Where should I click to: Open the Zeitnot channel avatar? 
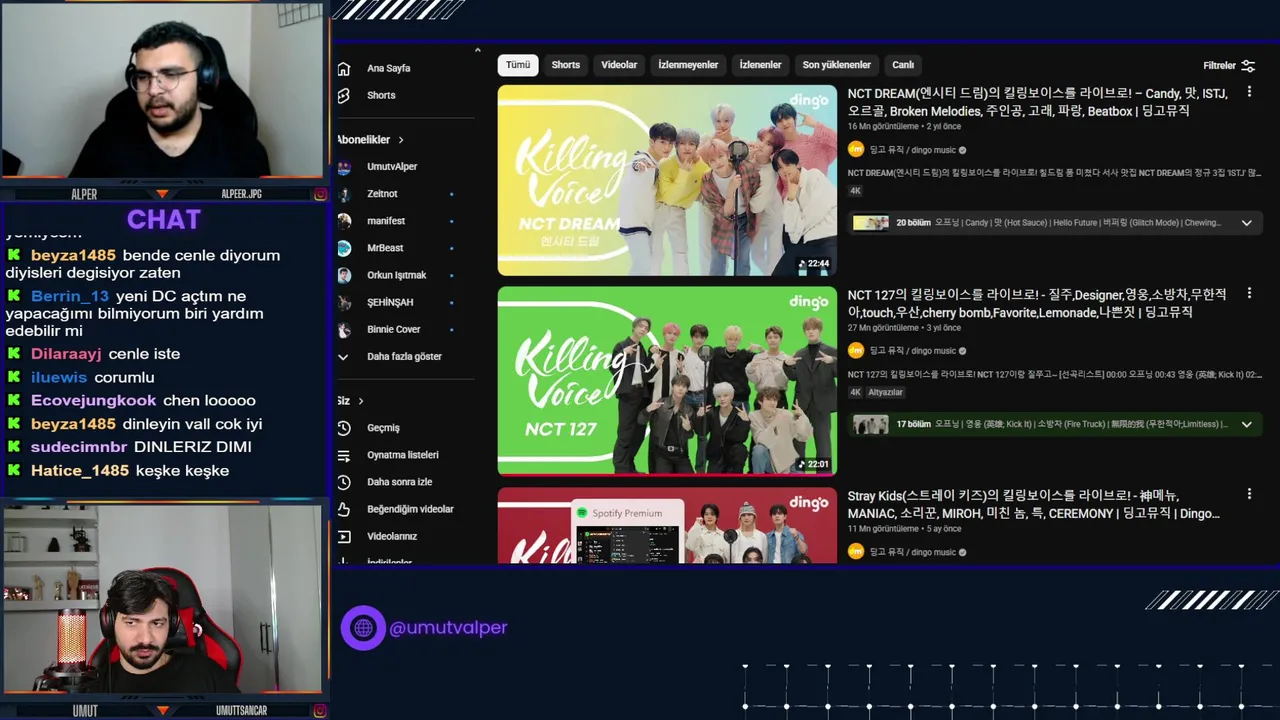(344, 194)
